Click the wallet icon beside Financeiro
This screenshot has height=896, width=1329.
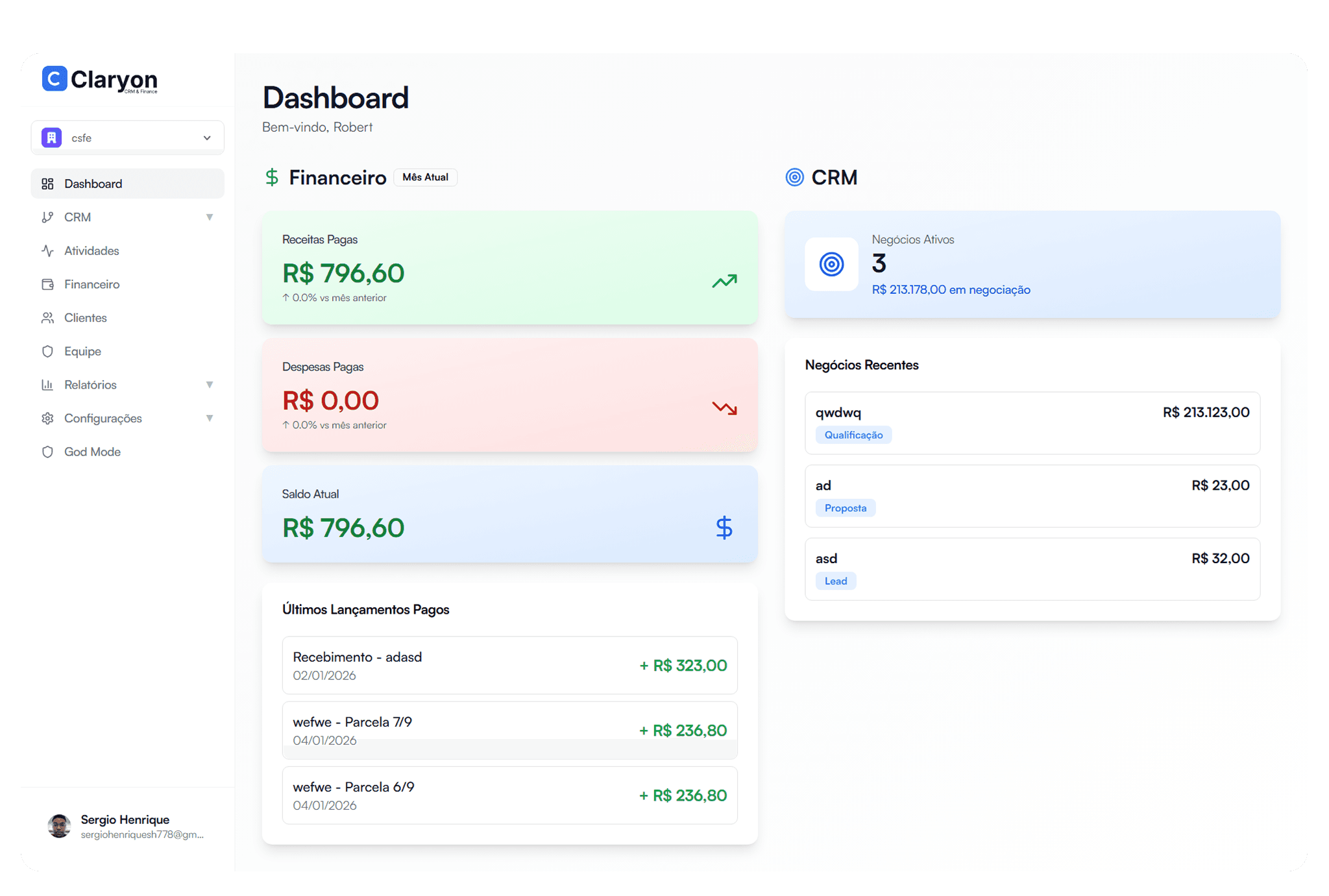(x=47, y=284)
